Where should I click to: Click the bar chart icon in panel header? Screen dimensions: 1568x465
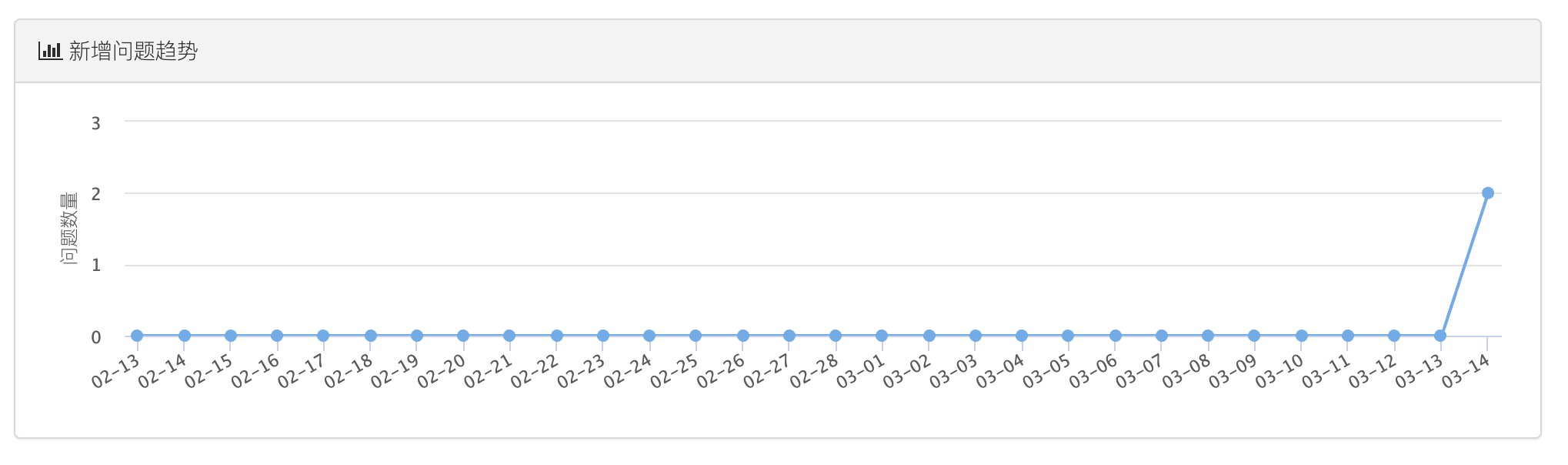point(50,51)
